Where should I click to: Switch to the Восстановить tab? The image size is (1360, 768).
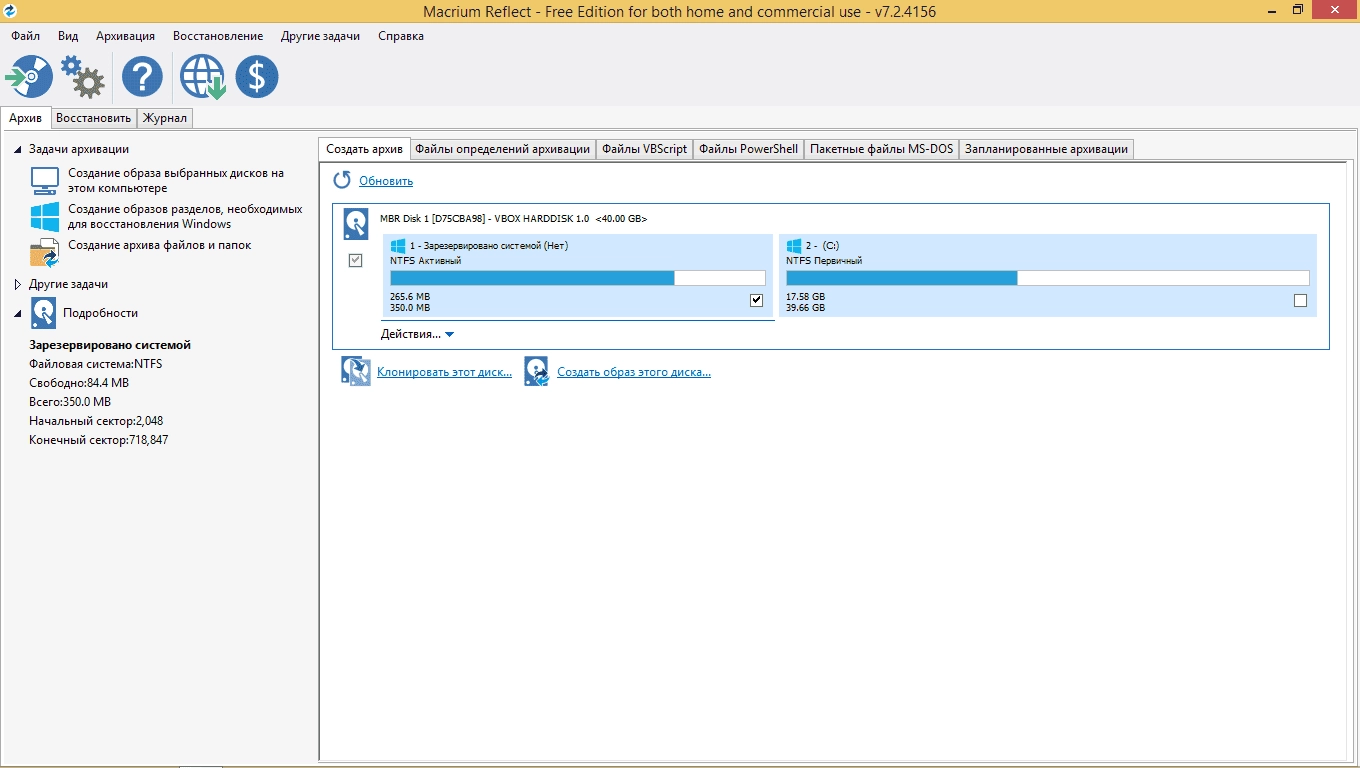[x=93, y=118]
